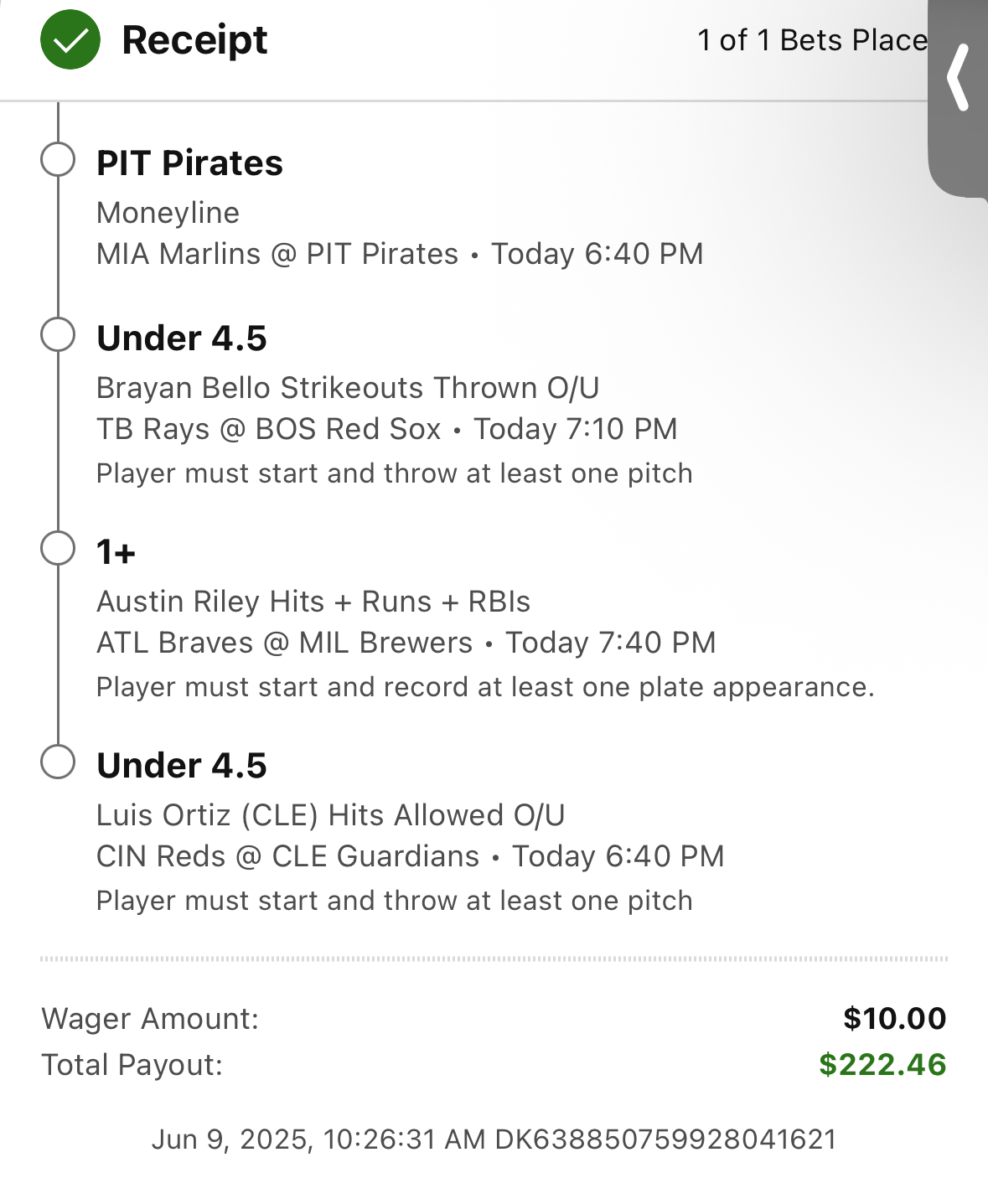The image size is (988, 1204).
Task: Click the Moneyline bet type label
Action: tap(168, 213)
